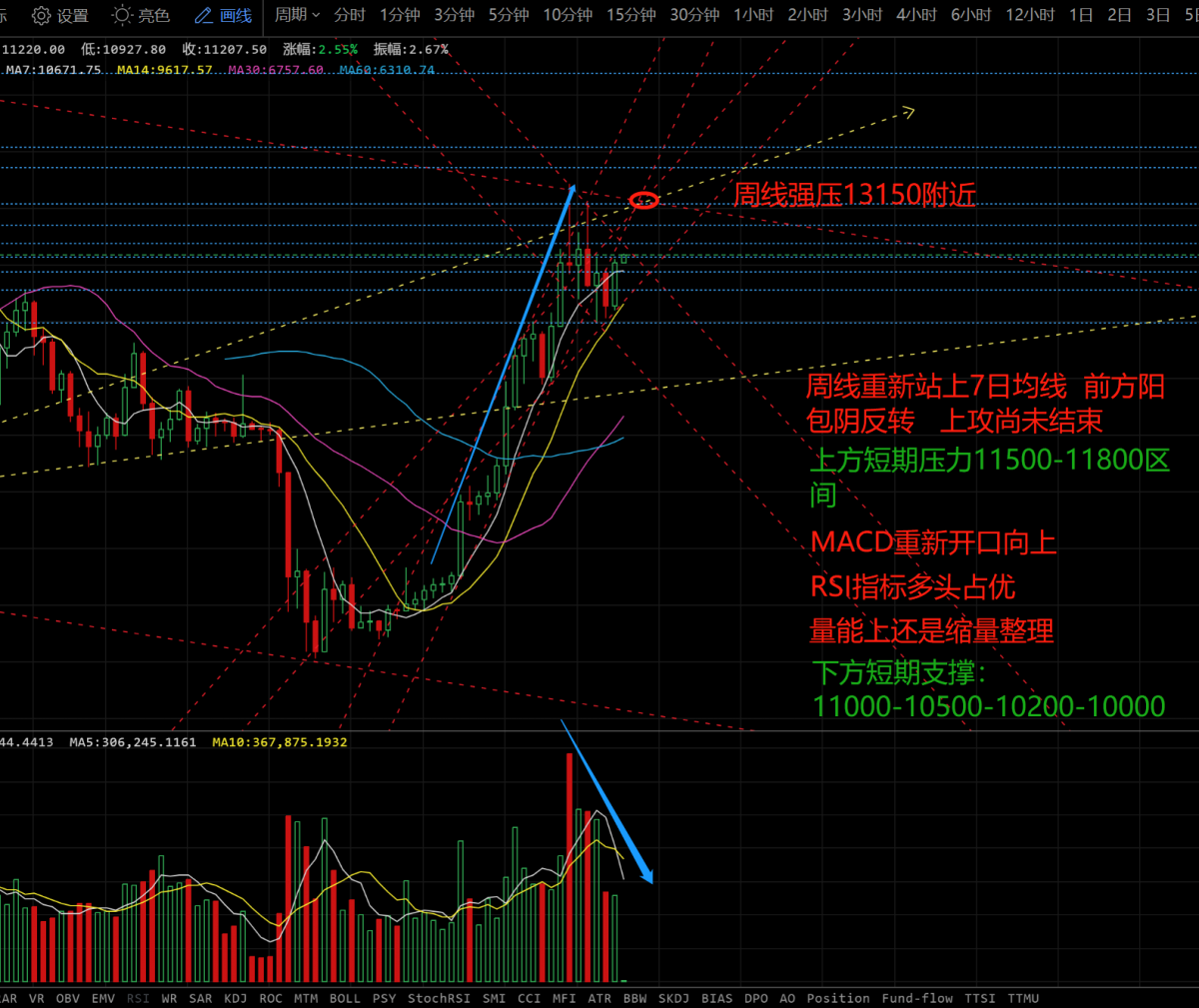The width and height of the screenshot is (1199, 1008).
Task: Select the 分时 time-sharing view
Action: pos(350,15)
